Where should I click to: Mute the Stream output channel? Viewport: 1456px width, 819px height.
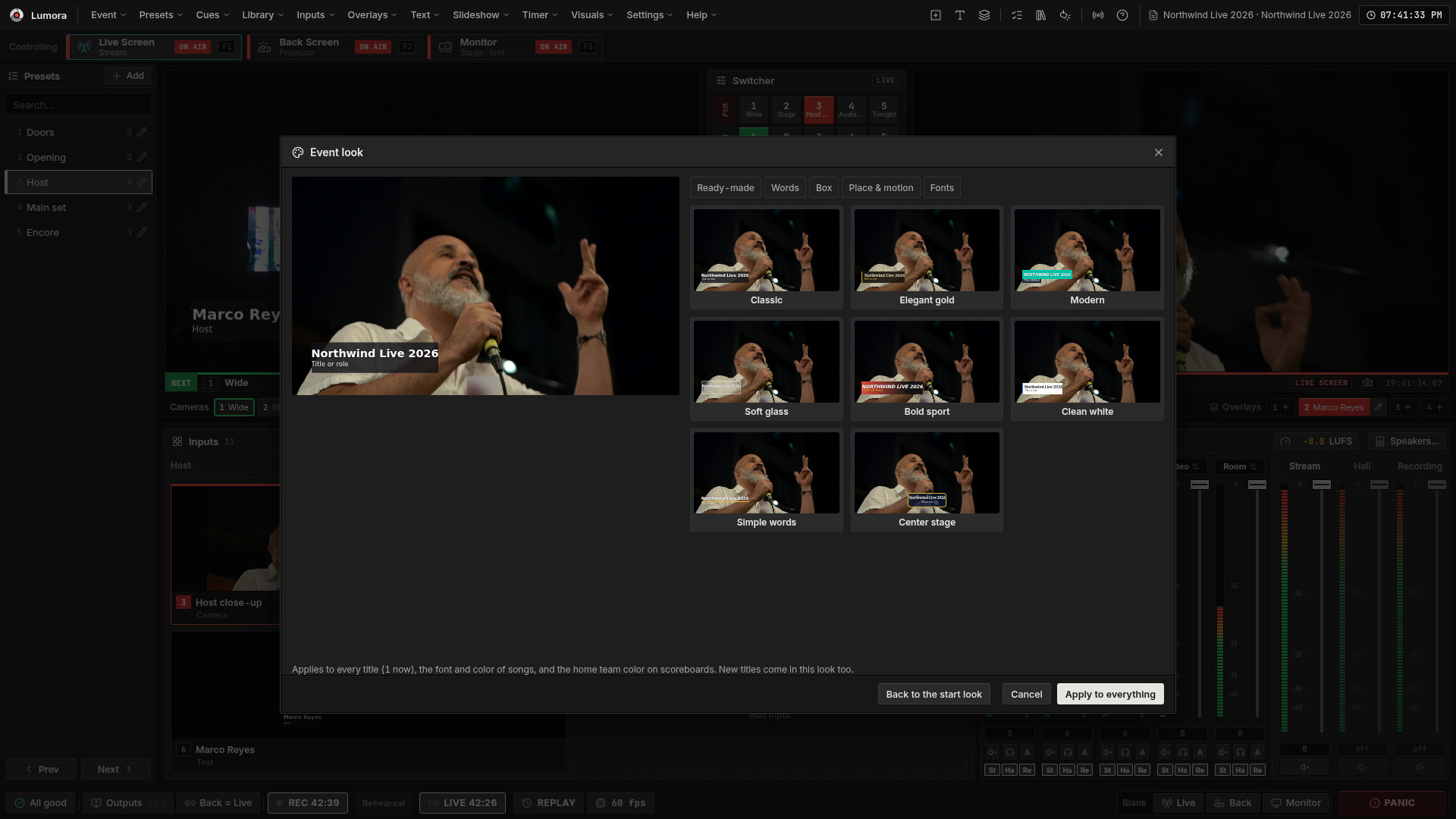tap(1304, 767)
